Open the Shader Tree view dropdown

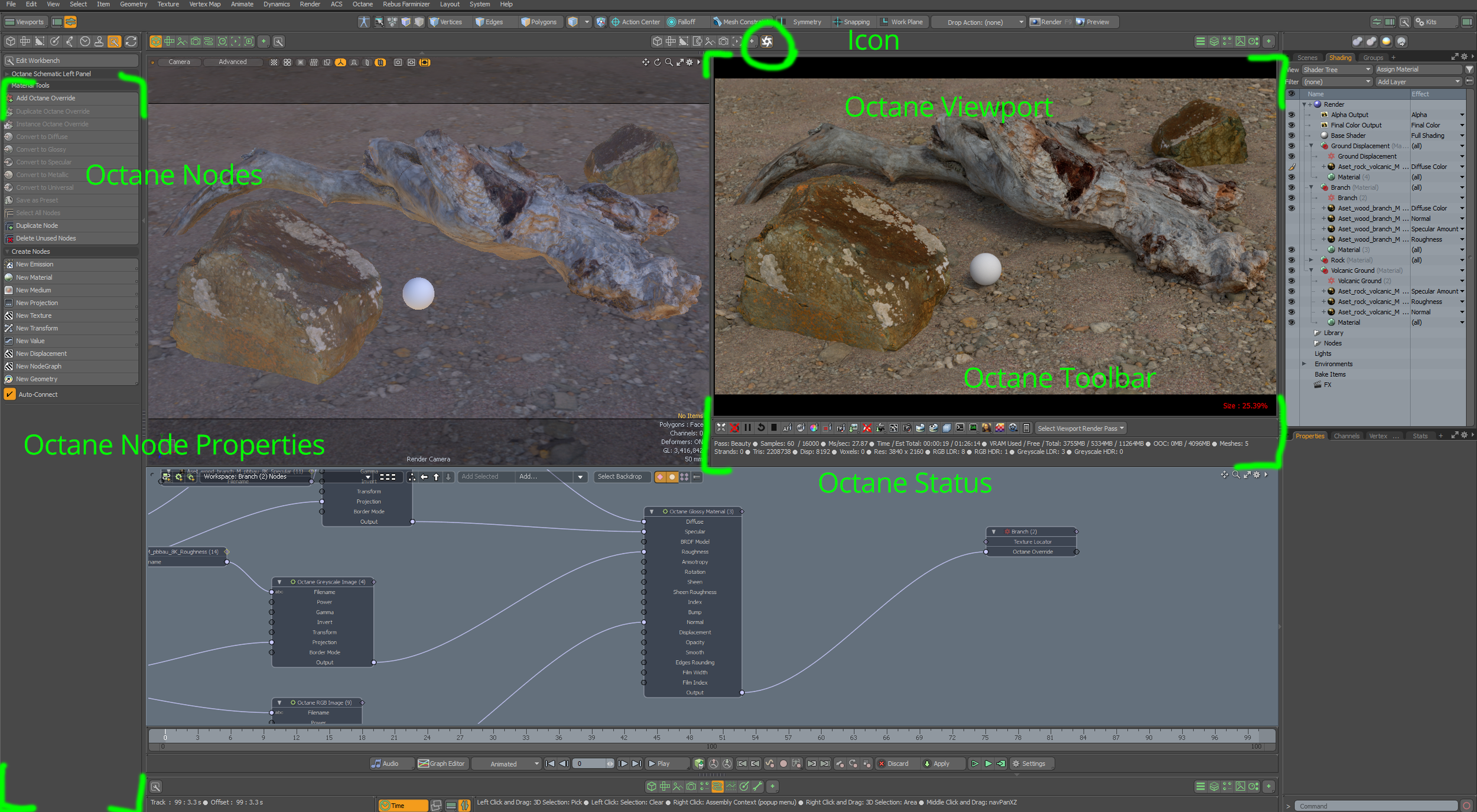[1336, 70]
